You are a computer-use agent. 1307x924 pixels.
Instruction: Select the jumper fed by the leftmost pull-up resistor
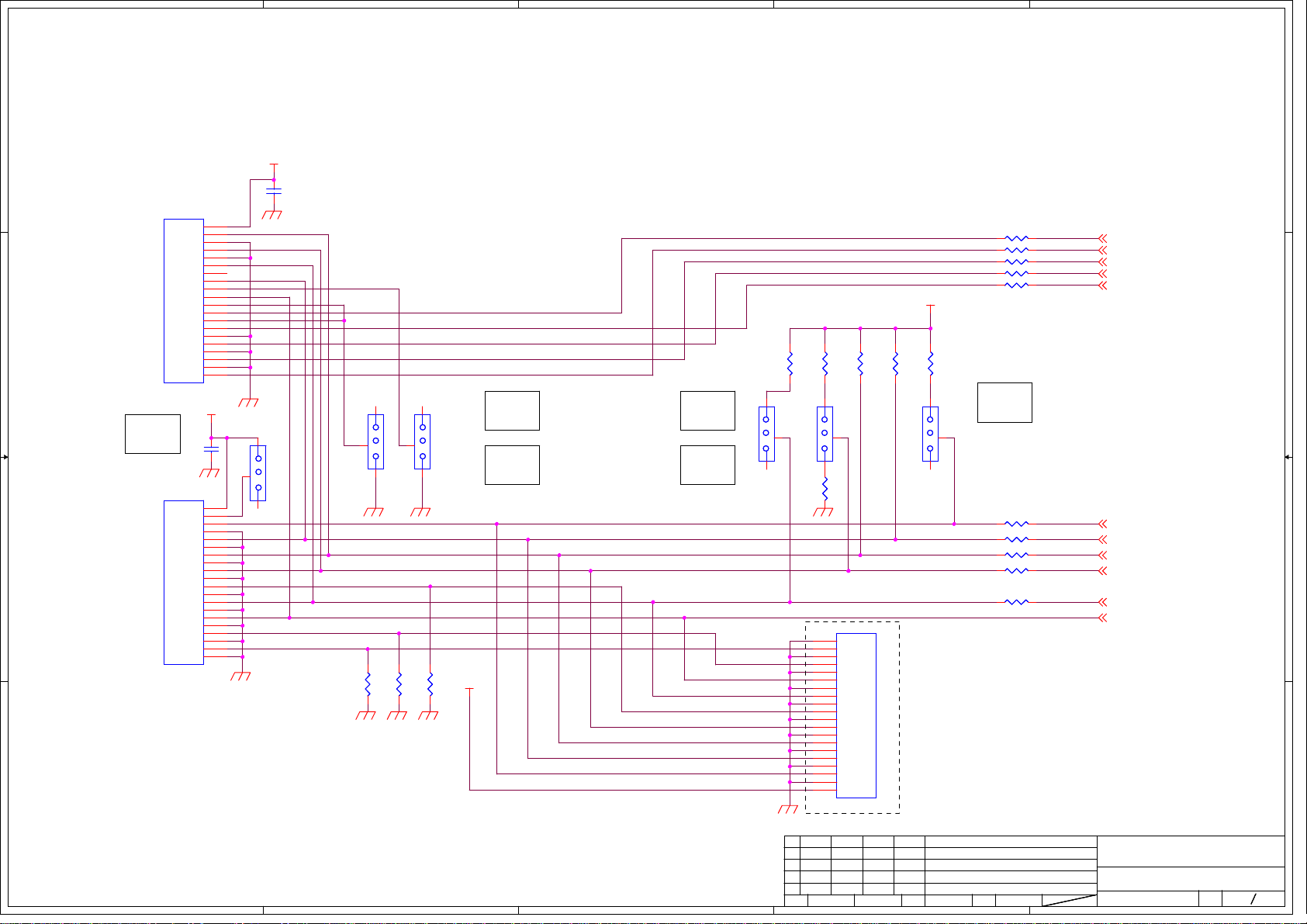[x=766, y=434]
